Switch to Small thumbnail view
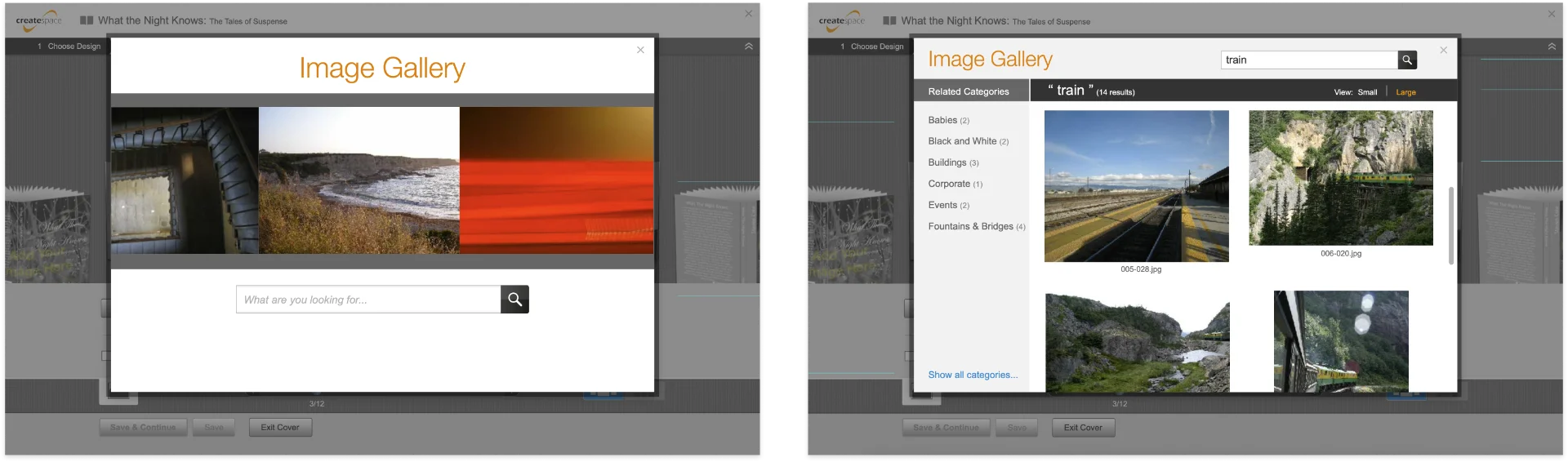Viewport: 1568px width, 462px height. click(1367, 92)
